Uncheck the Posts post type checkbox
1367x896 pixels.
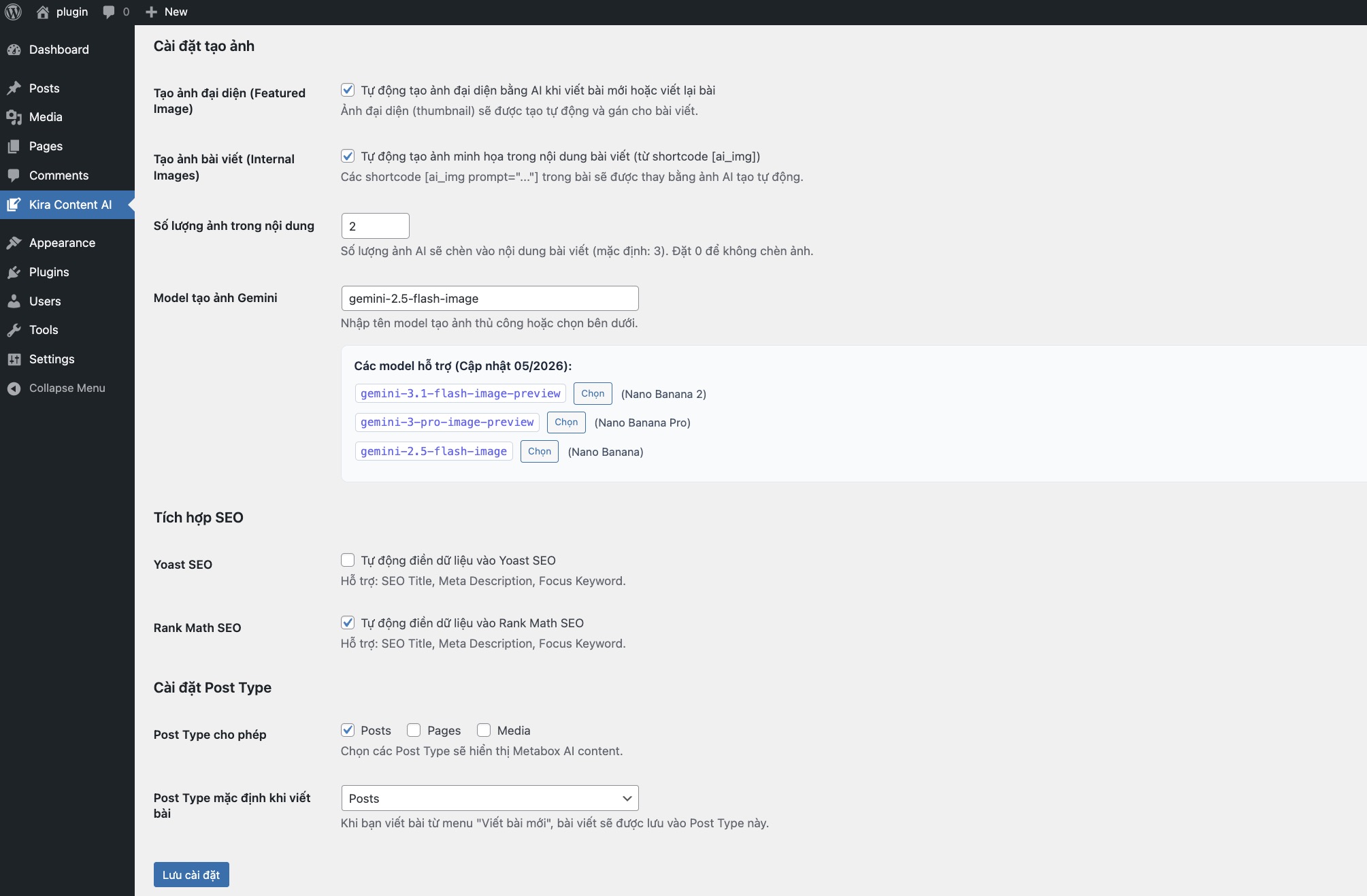pos(348,730)
